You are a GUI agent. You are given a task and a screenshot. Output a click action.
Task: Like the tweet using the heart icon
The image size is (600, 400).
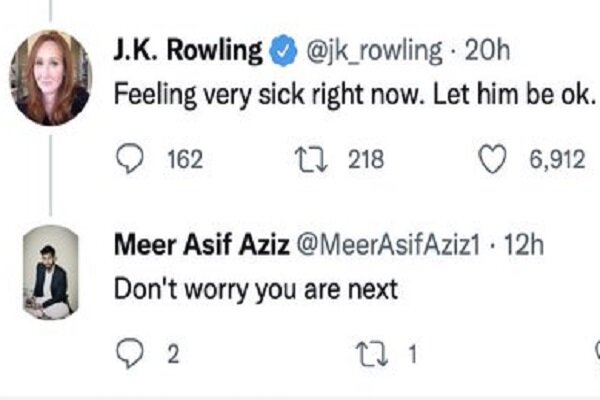489,160
